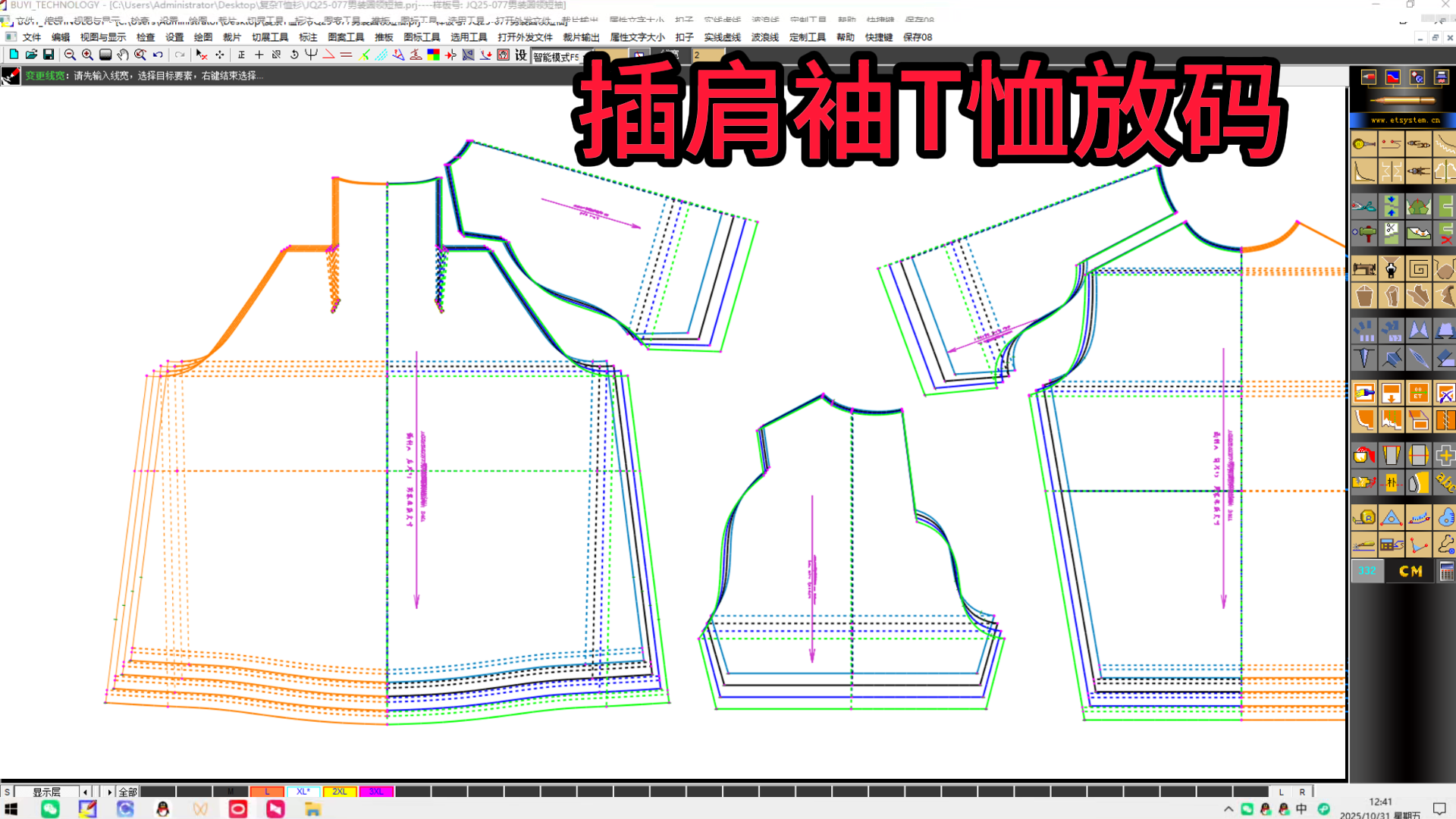Screen dimensions: 1456x819
Task: Select the measuring tape tool in right panel
Action: 1364,517
